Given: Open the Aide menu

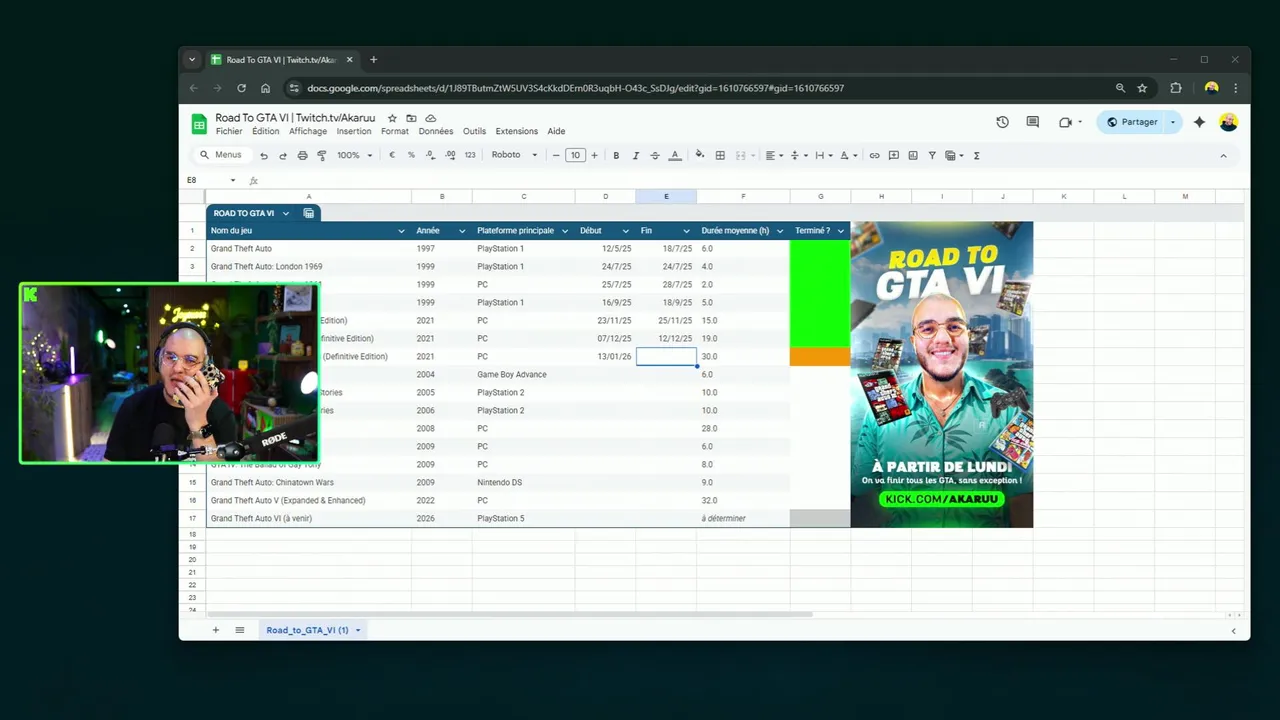Looking at the screenshot, I should (557, 131).
